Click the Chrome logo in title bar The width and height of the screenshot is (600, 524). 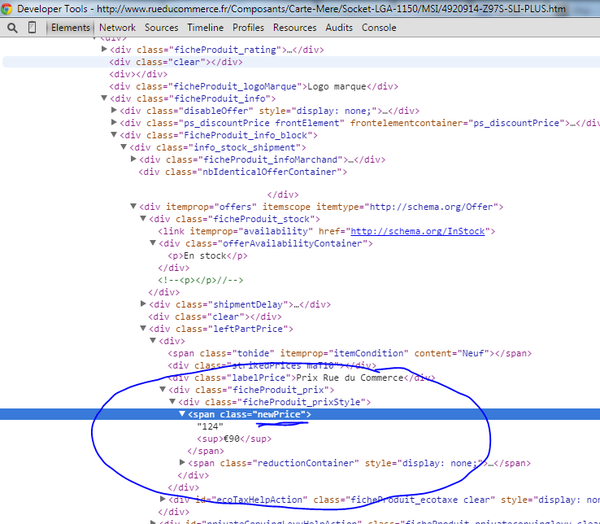point(6,8)
